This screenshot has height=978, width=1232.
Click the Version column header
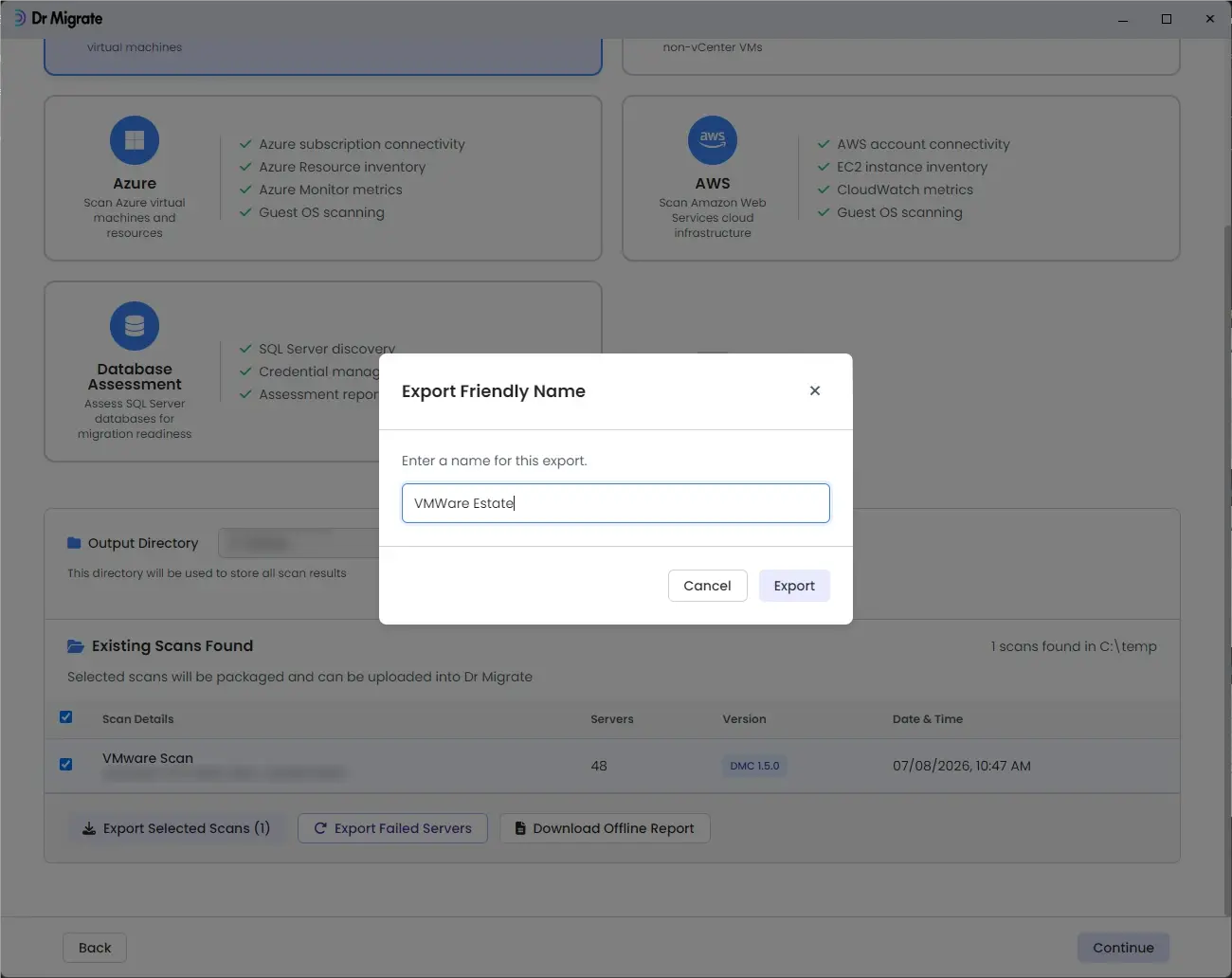click(x=745, y=719)
